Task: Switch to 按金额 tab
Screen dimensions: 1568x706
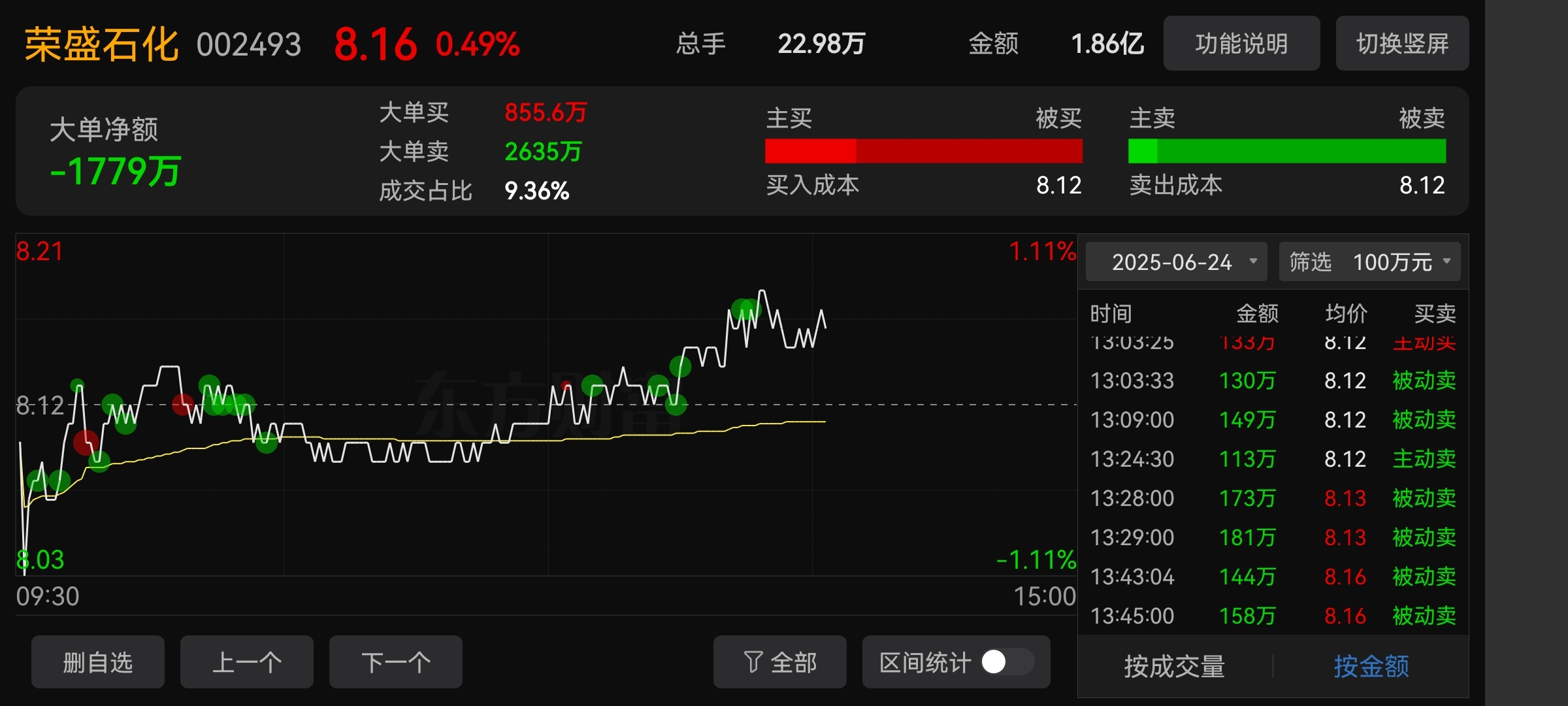Action: [x=1371, y=666]
